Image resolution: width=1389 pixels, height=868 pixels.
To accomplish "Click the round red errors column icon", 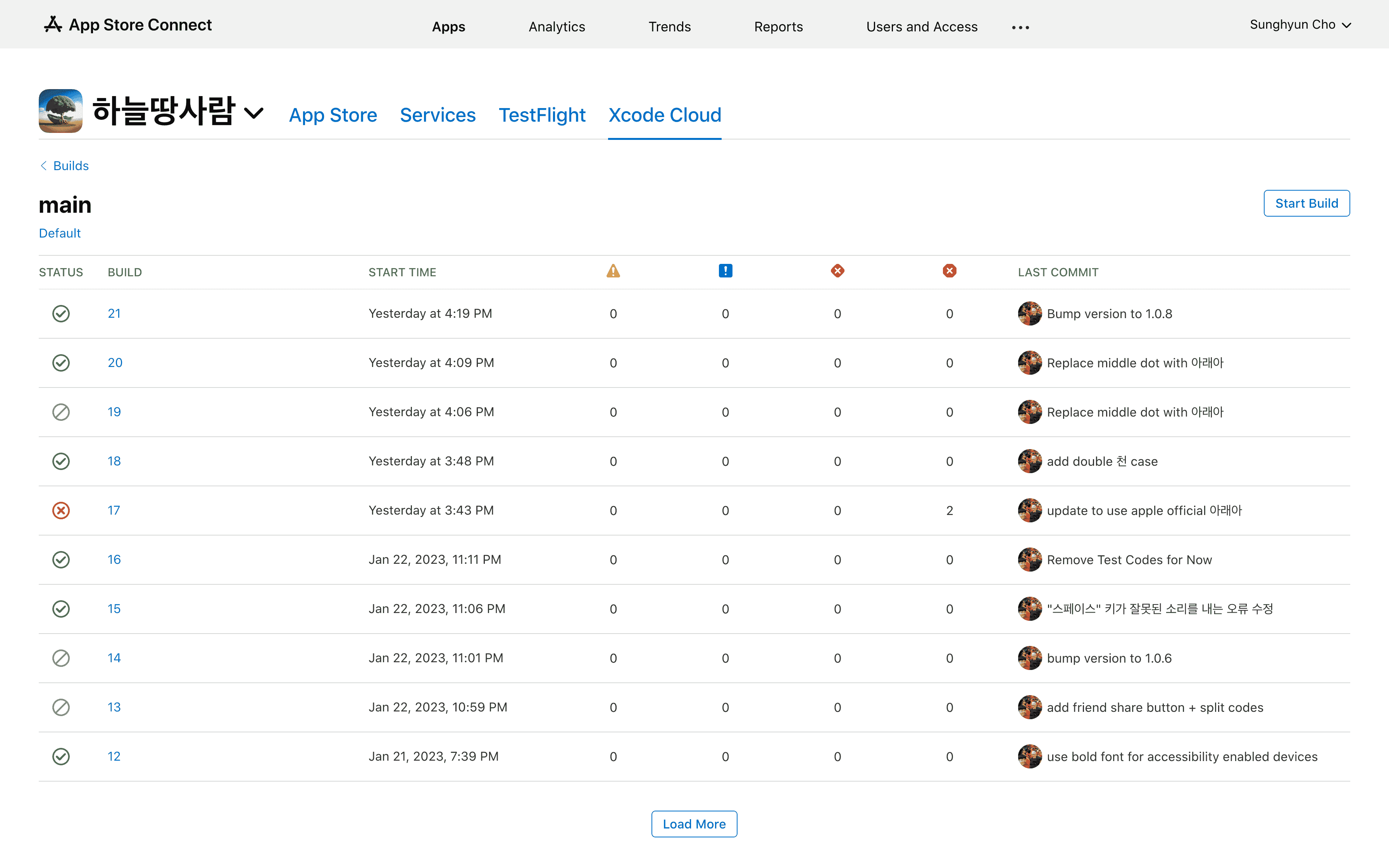I will (x=950, y=271).
